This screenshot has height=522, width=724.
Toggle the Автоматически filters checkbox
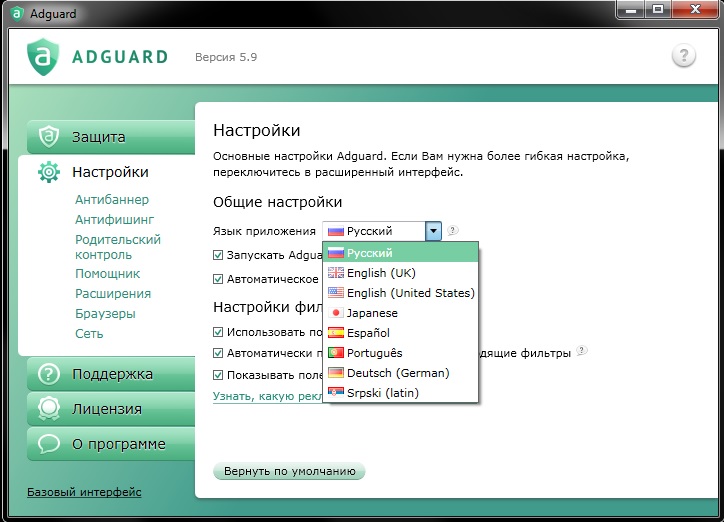point(218,353)
